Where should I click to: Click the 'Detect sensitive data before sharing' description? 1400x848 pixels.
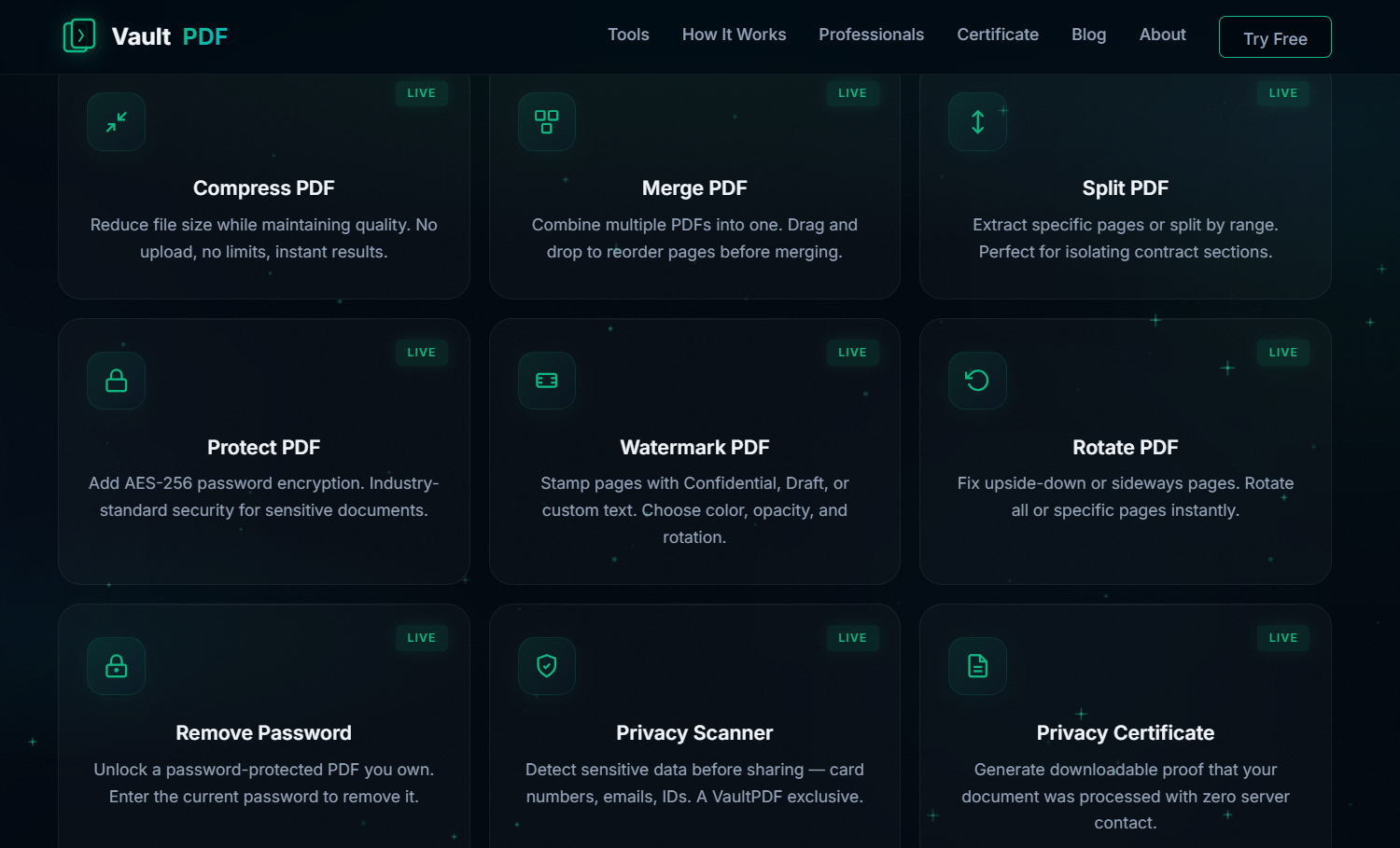(694, 784)
